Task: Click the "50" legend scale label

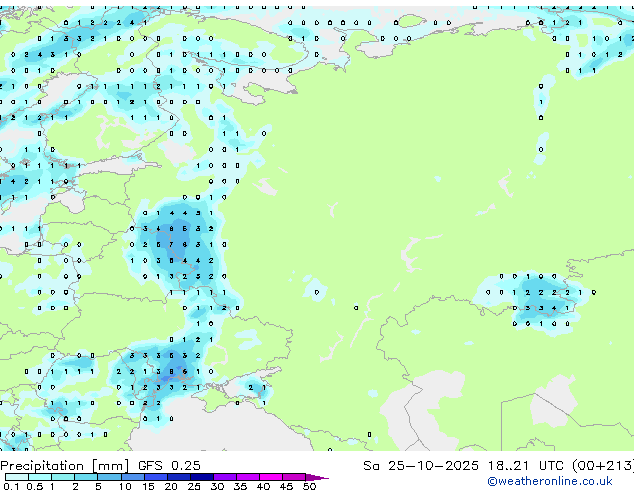Action: click(310, 486)
